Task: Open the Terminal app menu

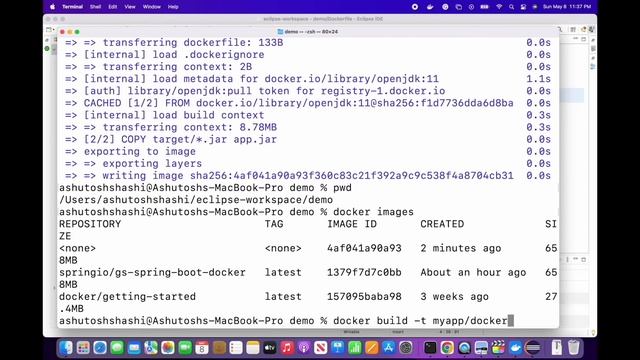Action: [72, 7]
